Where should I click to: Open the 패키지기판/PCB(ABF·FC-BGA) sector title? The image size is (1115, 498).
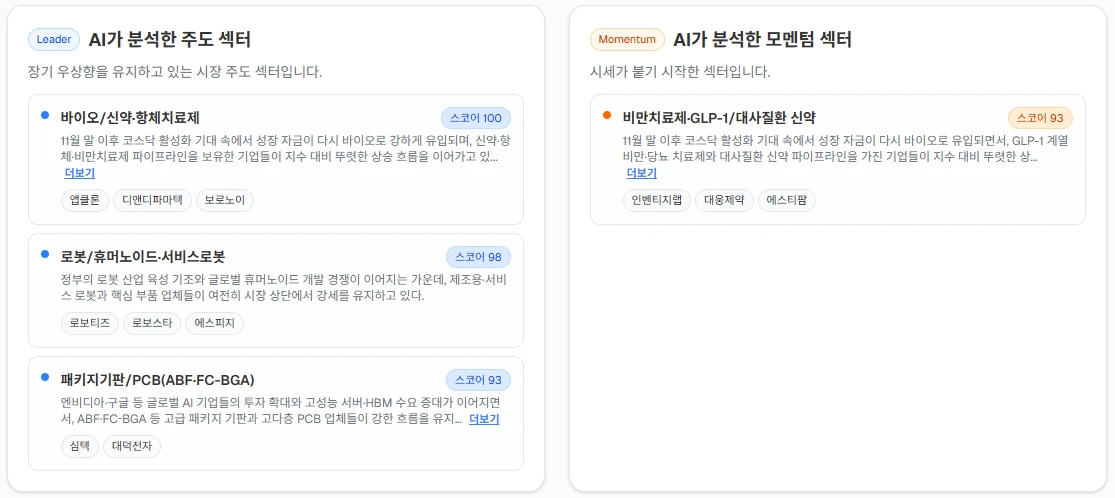click(x=157, y=380)
